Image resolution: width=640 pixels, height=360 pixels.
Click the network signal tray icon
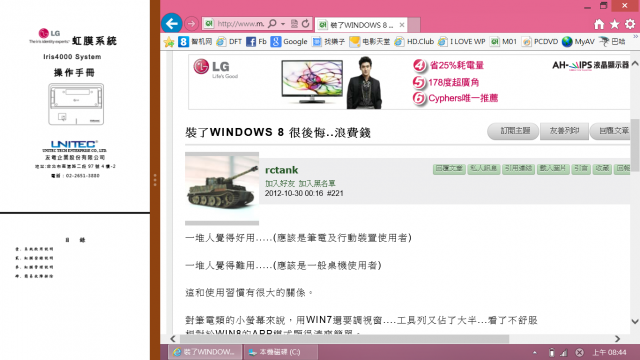point(564,352)
